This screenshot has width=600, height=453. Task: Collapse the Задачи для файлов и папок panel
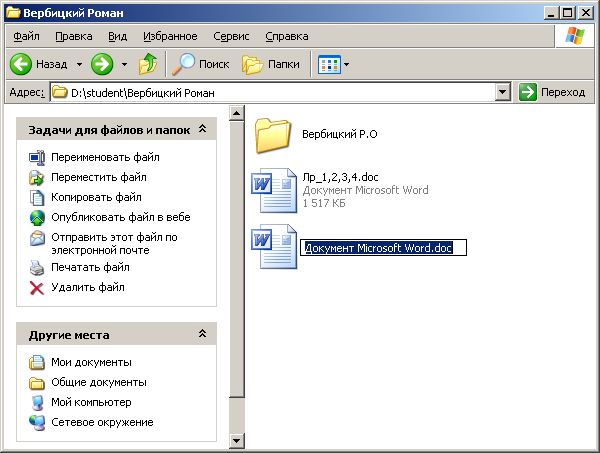click(202, 129)
